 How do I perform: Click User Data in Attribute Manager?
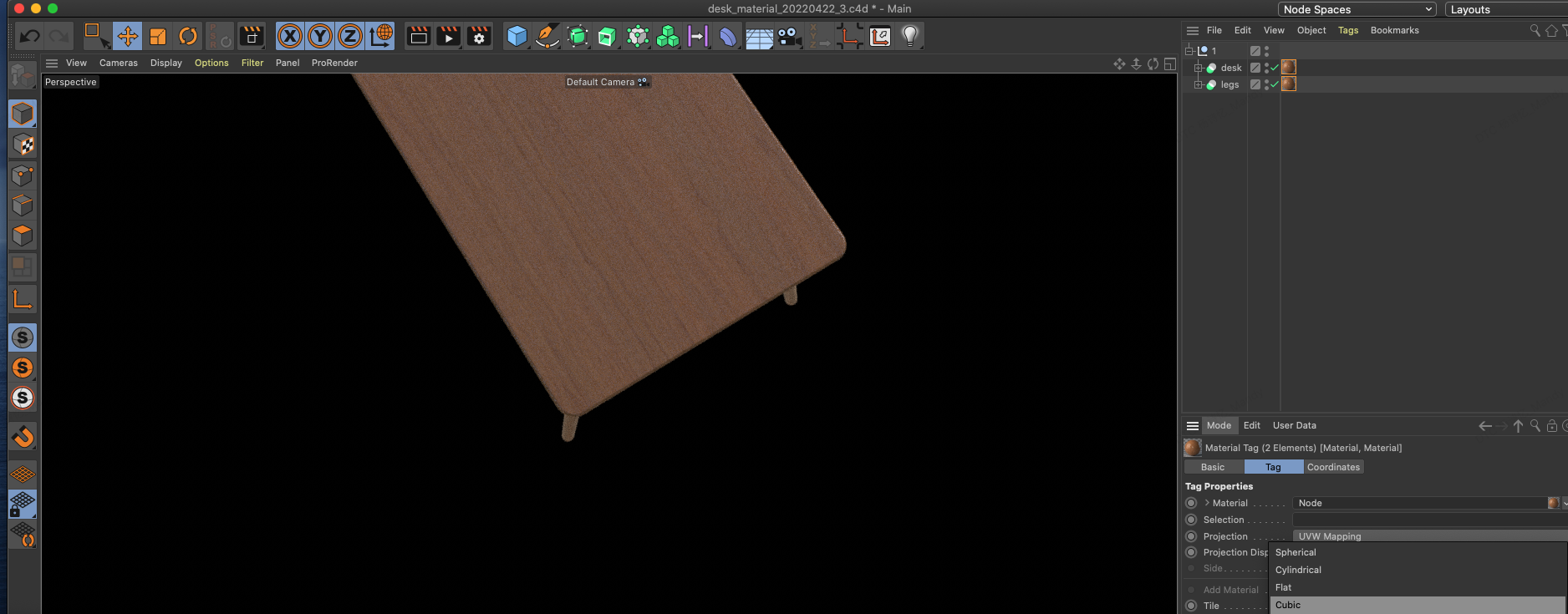[x=1294, y=425]
